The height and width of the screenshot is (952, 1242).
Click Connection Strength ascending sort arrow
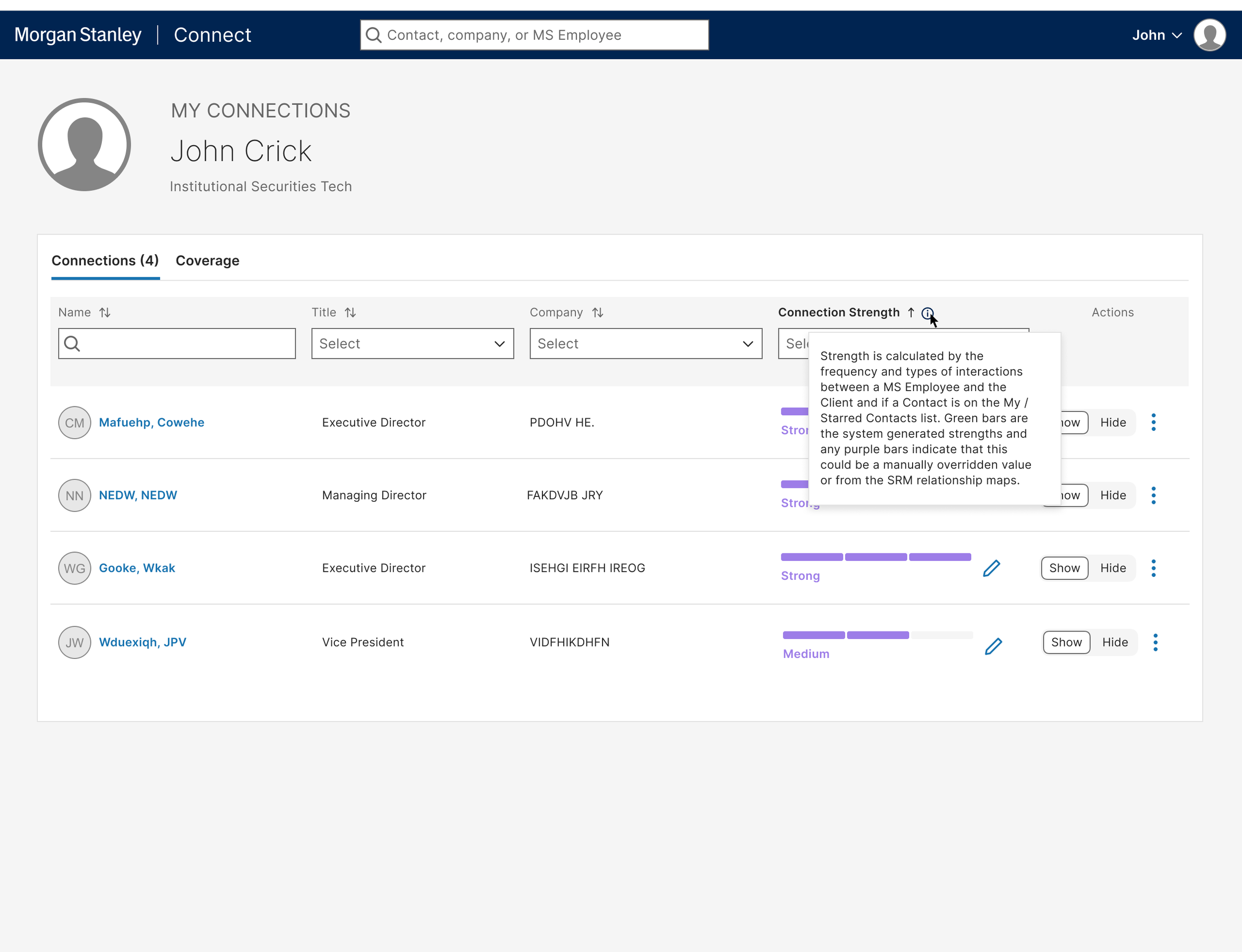pos(911,312)
